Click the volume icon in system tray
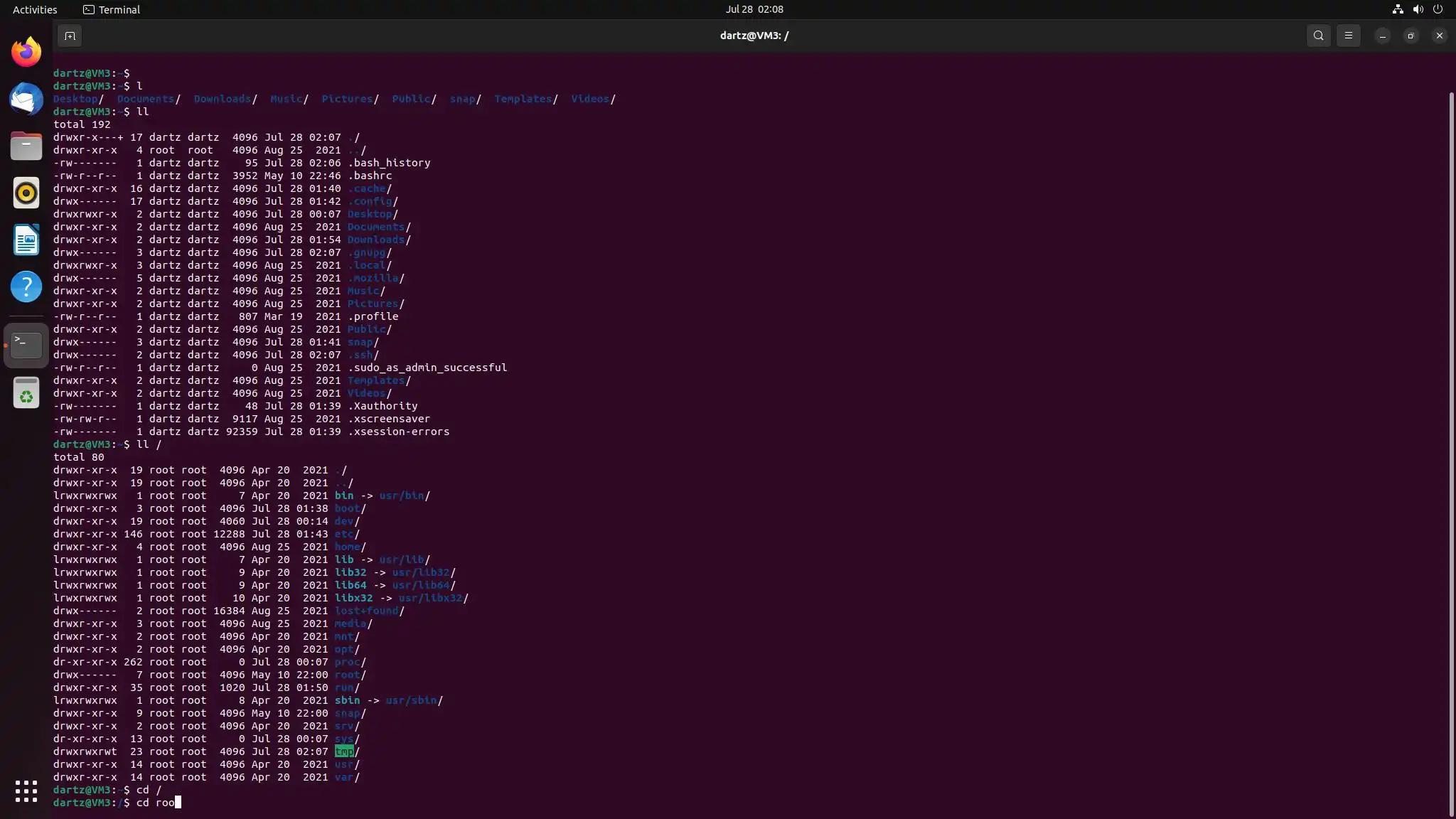Image resolution: width=1456 pixels, height=819 pixels. [x=1418, y=9]
